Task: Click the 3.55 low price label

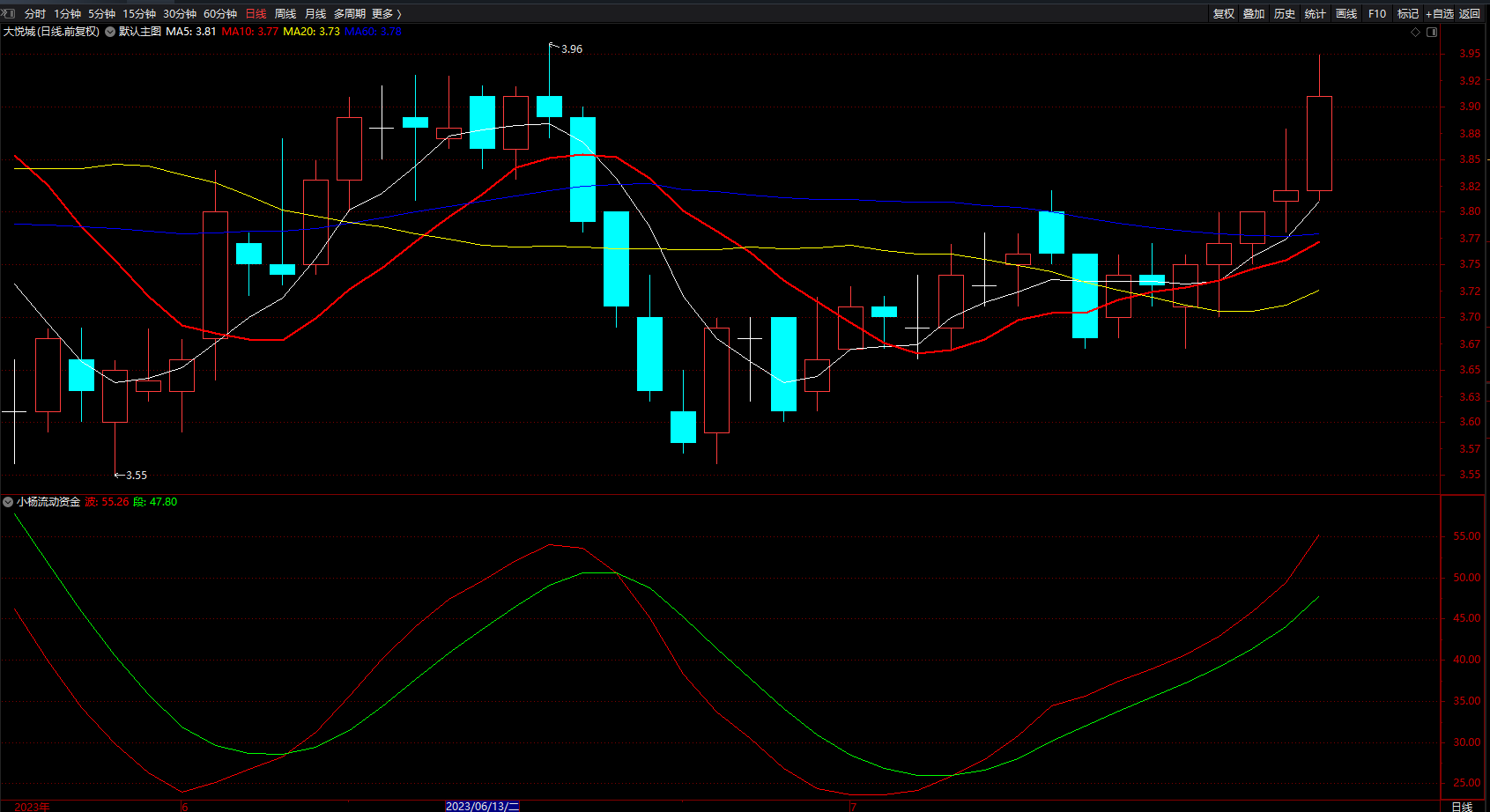Action: pos(137,476)
